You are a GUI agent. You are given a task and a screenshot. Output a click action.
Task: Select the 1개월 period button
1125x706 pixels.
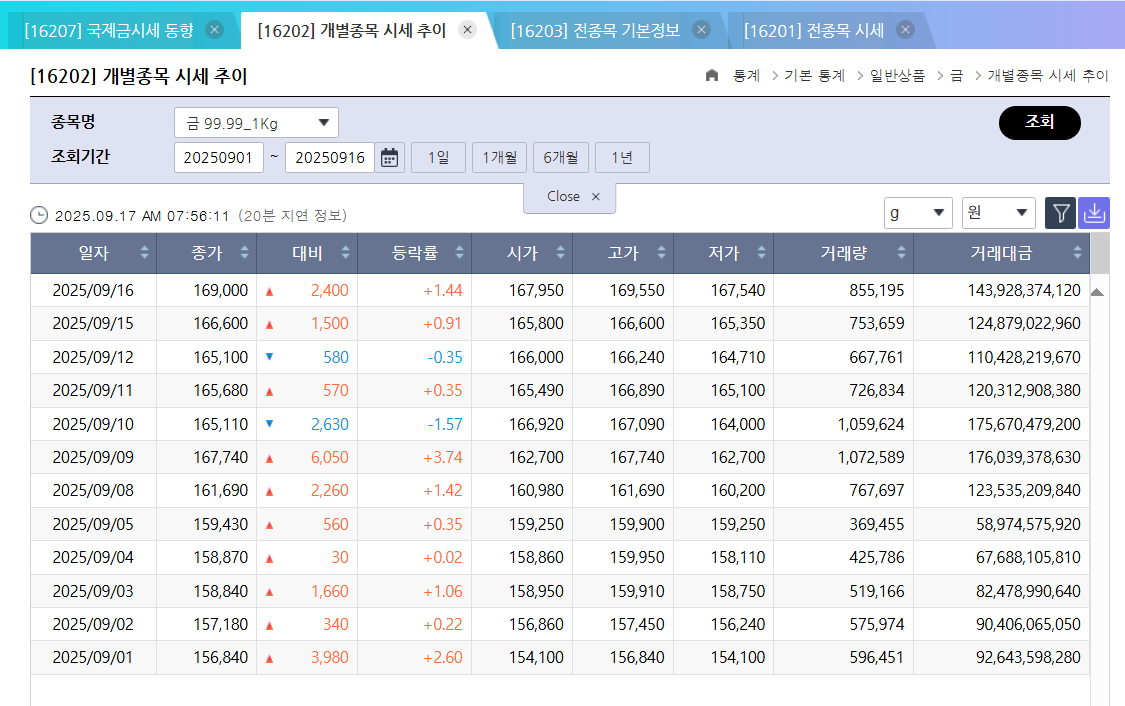[499, 157]
